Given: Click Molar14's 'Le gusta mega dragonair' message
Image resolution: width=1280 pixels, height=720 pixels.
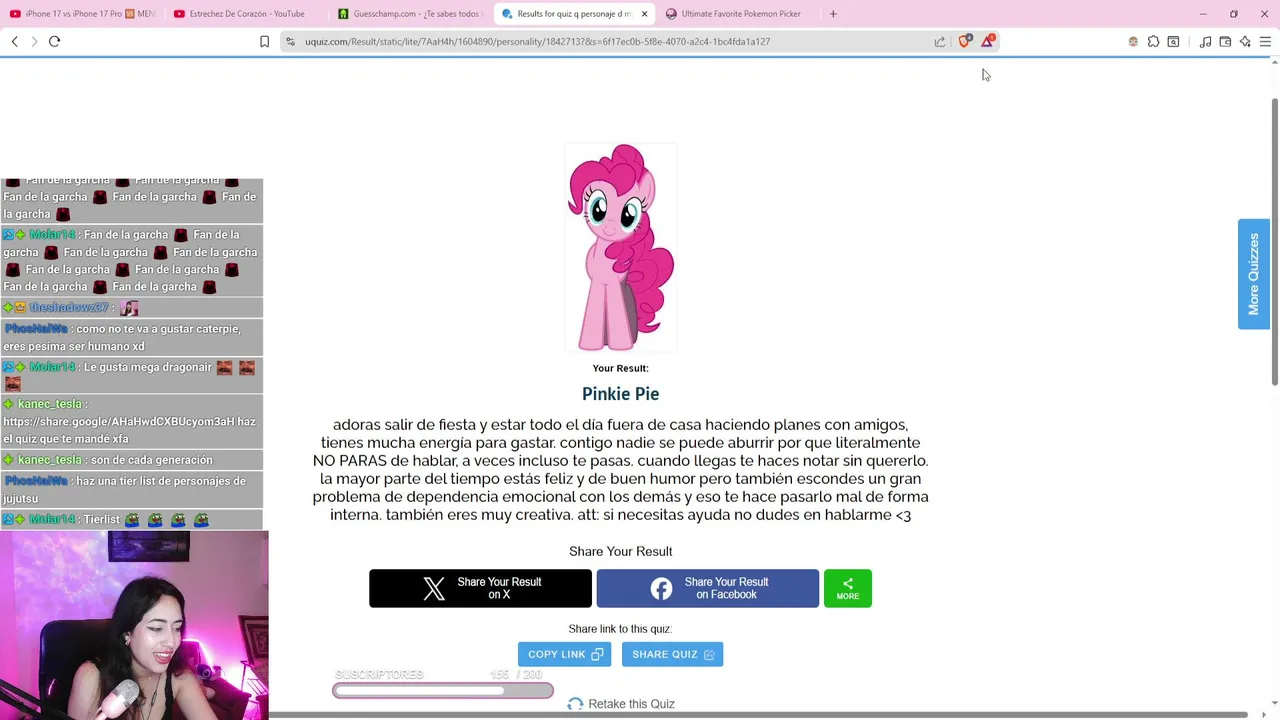Looking at the screenshot, I should coord(131,375).
